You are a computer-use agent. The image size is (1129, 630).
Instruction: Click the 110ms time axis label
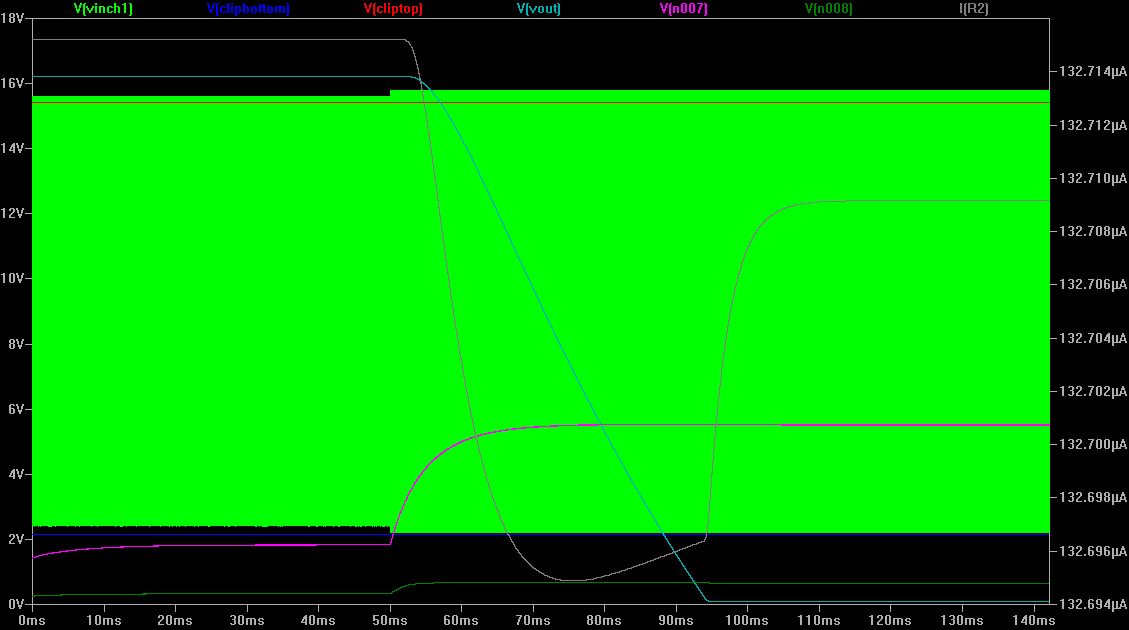pos(818,620)
